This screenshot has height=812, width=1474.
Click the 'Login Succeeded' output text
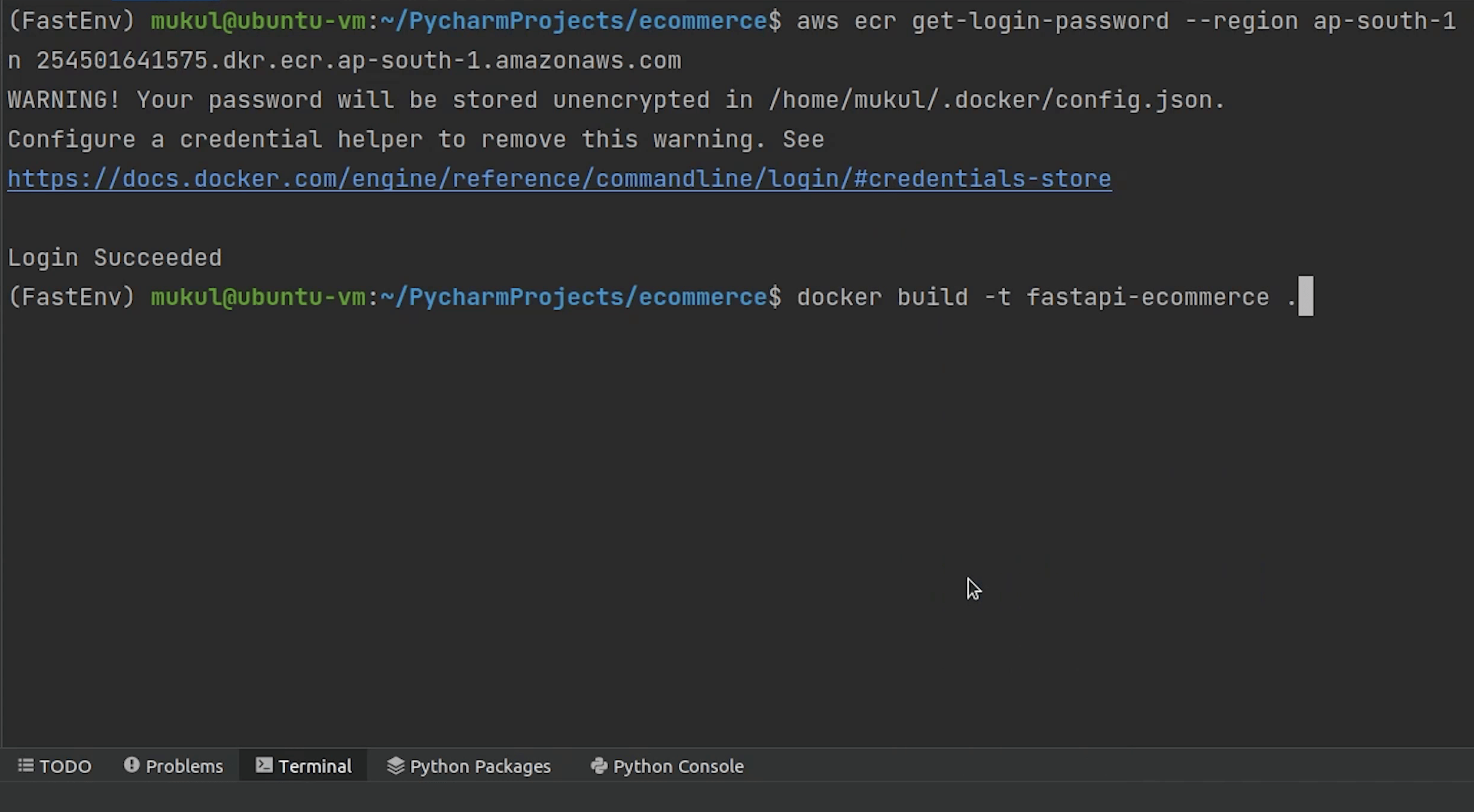coord(115,258)
